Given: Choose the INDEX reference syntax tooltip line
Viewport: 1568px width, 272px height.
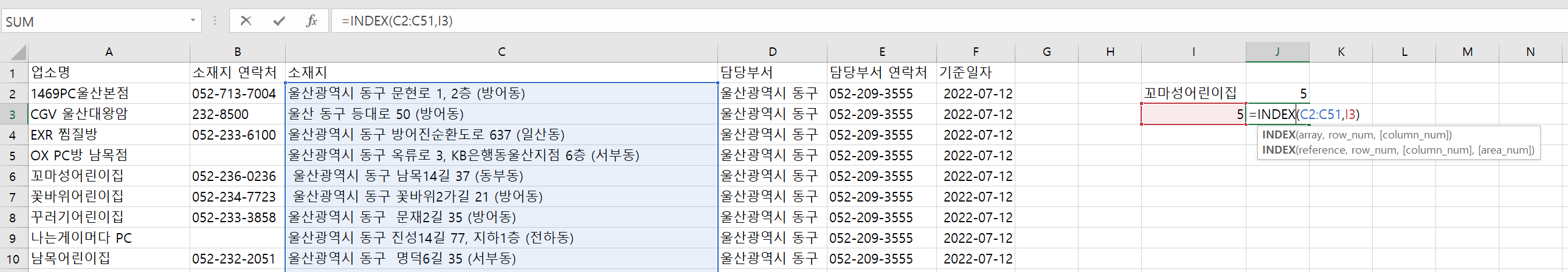Looking at the screenshot, I should coord(1398,151).
